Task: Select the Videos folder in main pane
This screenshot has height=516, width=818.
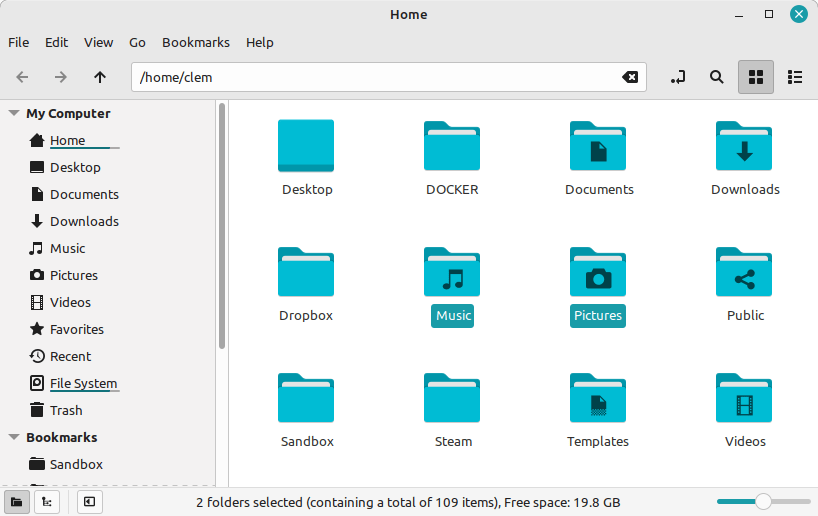Action: coord(744,398)
